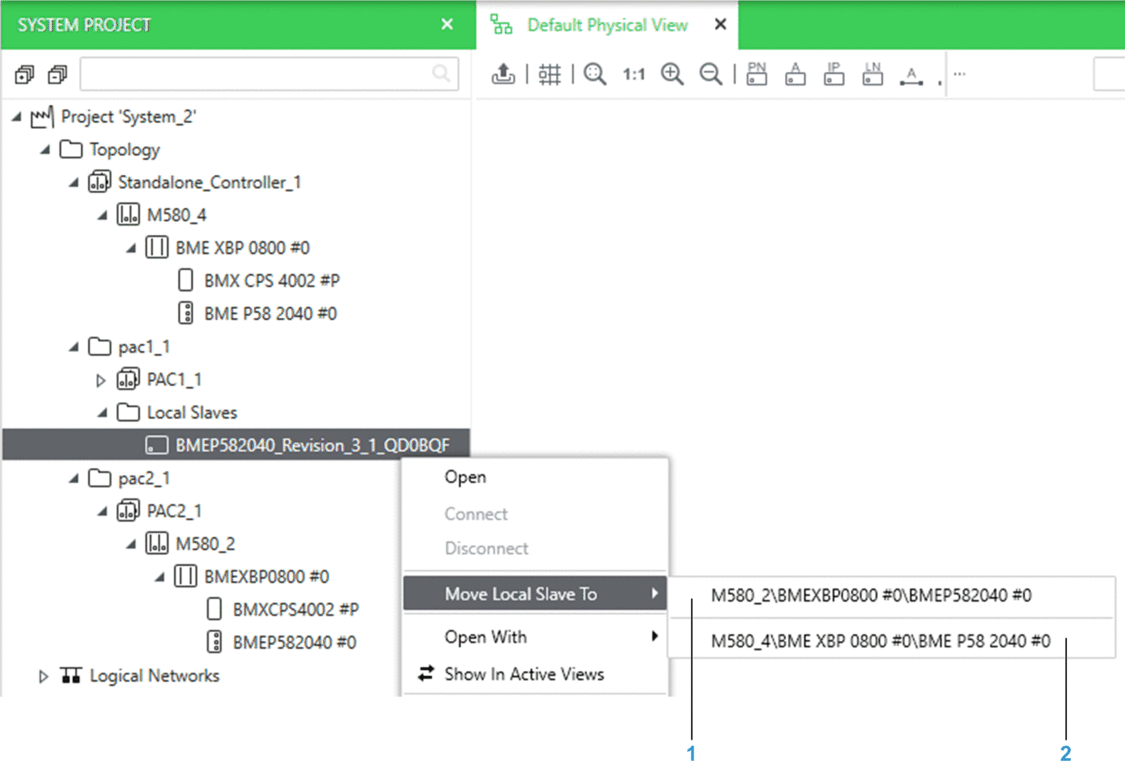
Task: Click the pac1_1 folder icon
Action: point(100,347)
